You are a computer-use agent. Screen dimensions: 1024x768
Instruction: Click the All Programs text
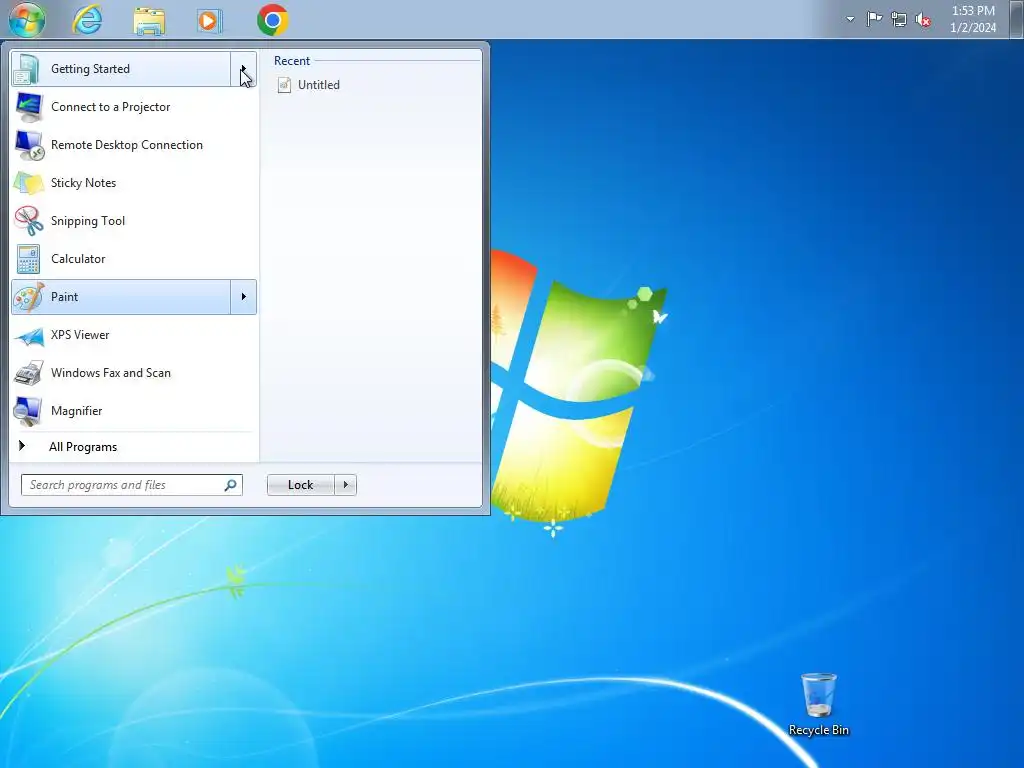pyautogui.click(x=83, y=447)
